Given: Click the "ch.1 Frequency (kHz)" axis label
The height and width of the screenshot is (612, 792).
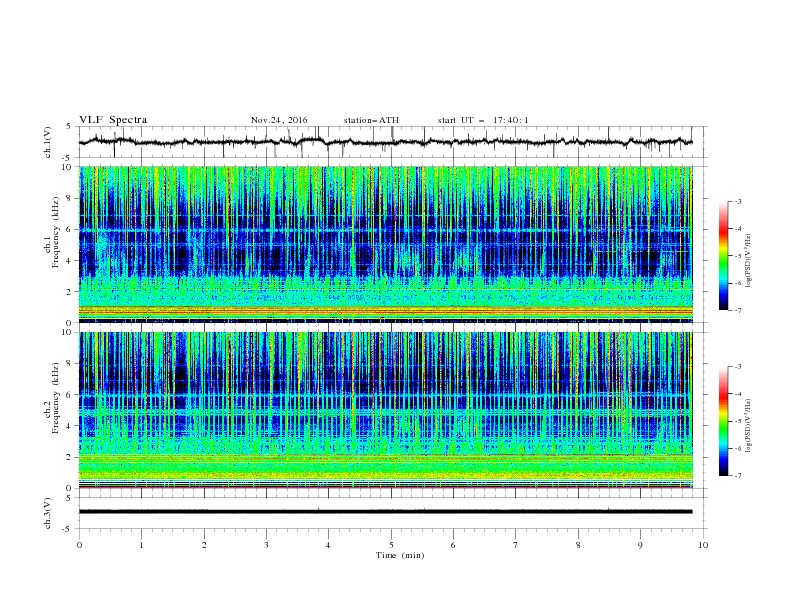Looking at the screenshot, I should point(51,230).
